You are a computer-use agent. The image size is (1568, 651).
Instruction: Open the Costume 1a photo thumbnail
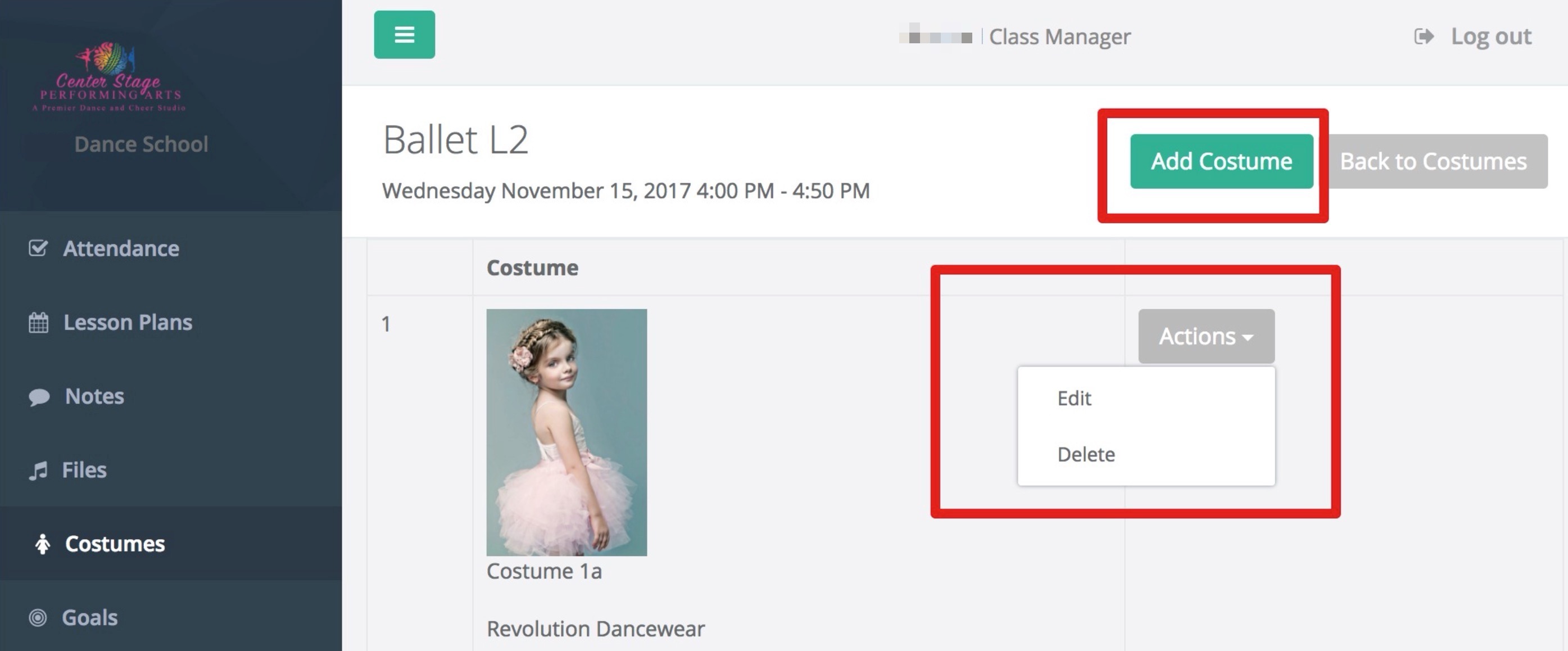coord(566,432)
